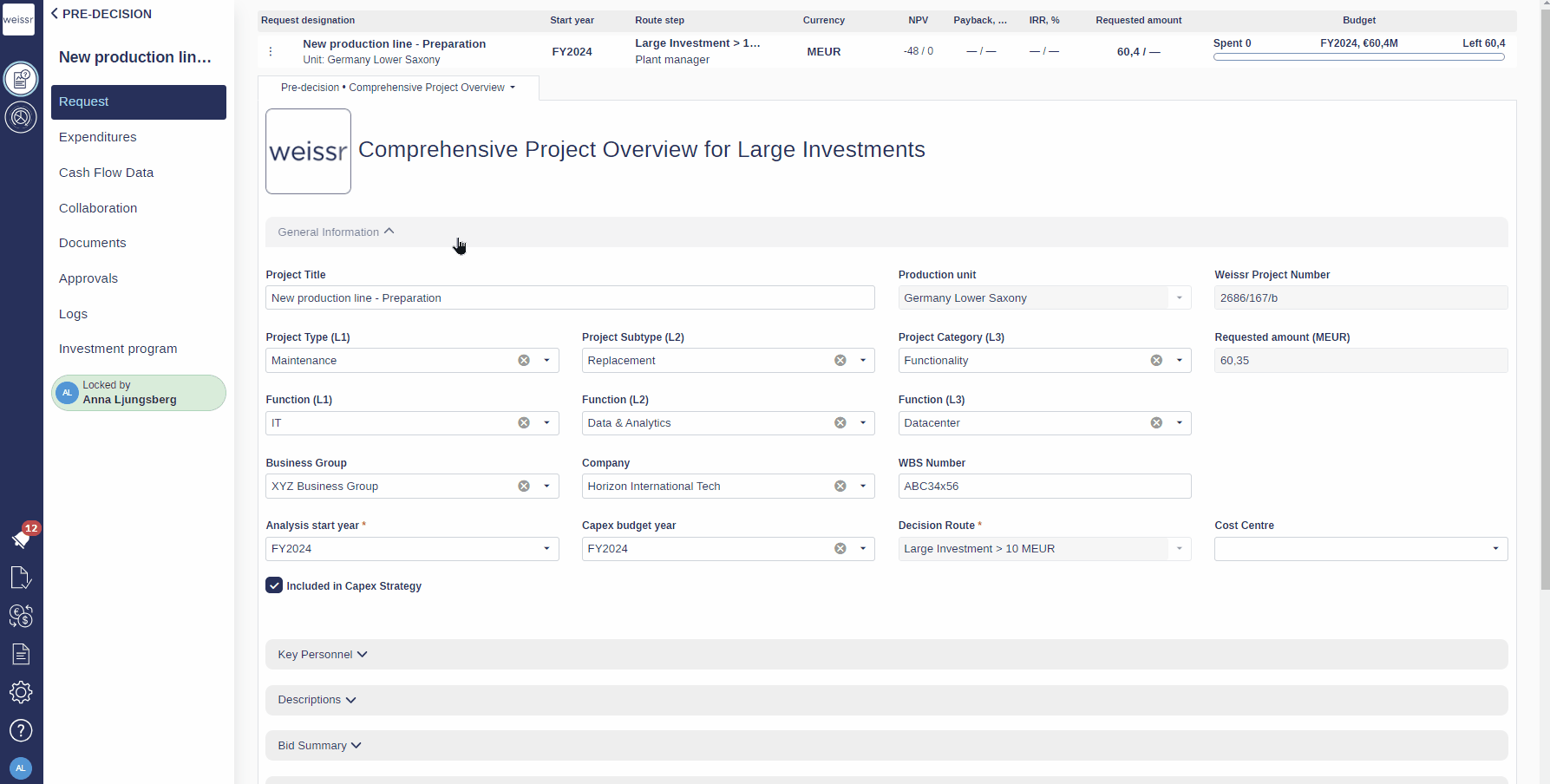Go back to PRE-DECISION
The image size is (1550, 784).
[101, 14]
